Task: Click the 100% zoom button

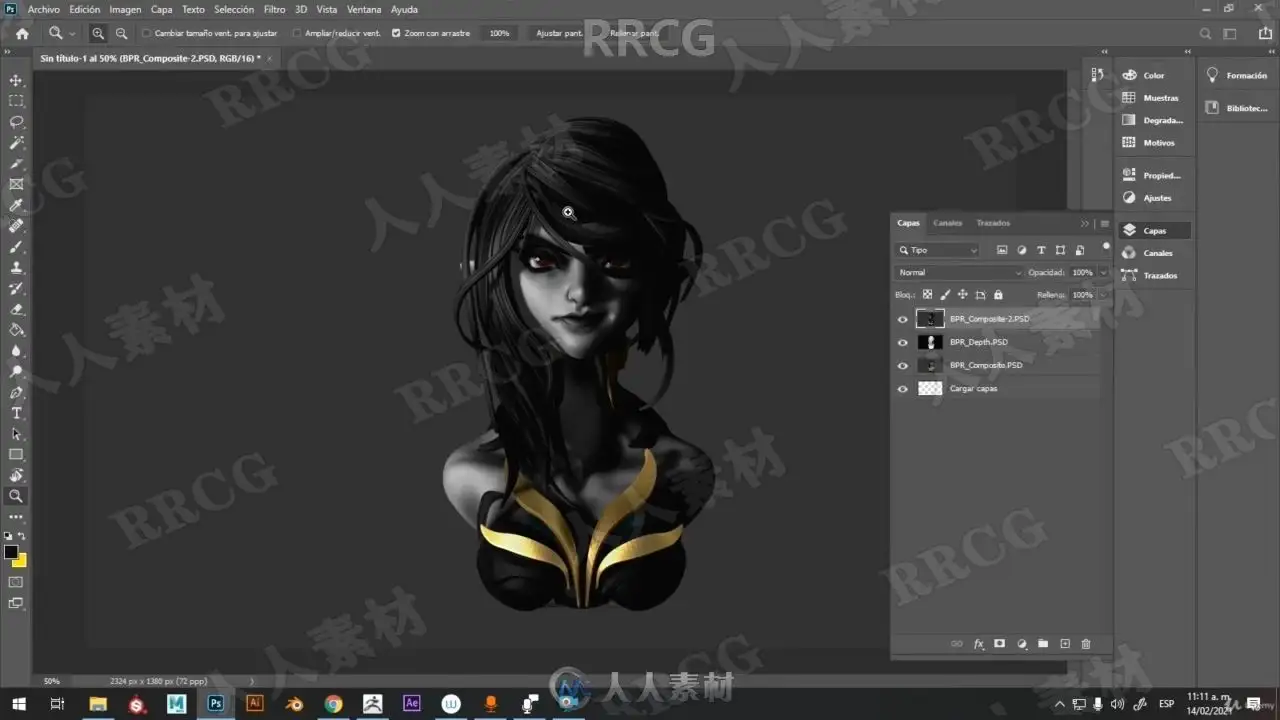Action: [499, 33]
